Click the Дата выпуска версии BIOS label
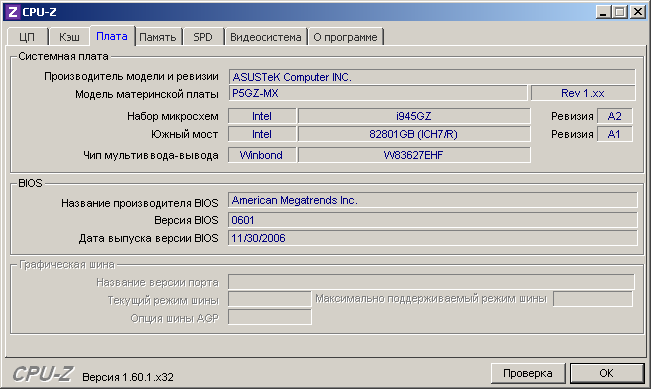Viewport: 651px width, 389px height. point(148,238)
